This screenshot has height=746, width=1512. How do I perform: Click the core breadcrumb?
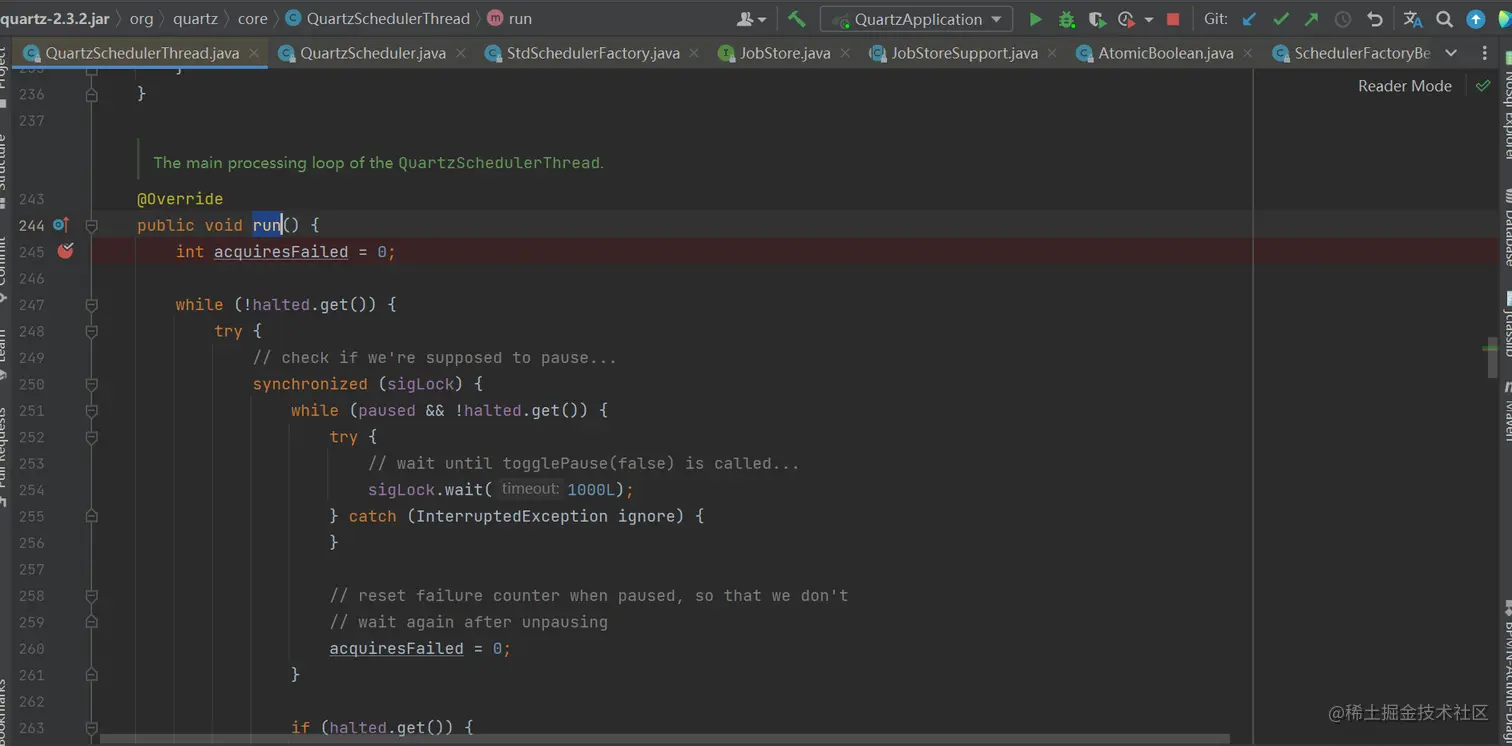tap(252, 19)
